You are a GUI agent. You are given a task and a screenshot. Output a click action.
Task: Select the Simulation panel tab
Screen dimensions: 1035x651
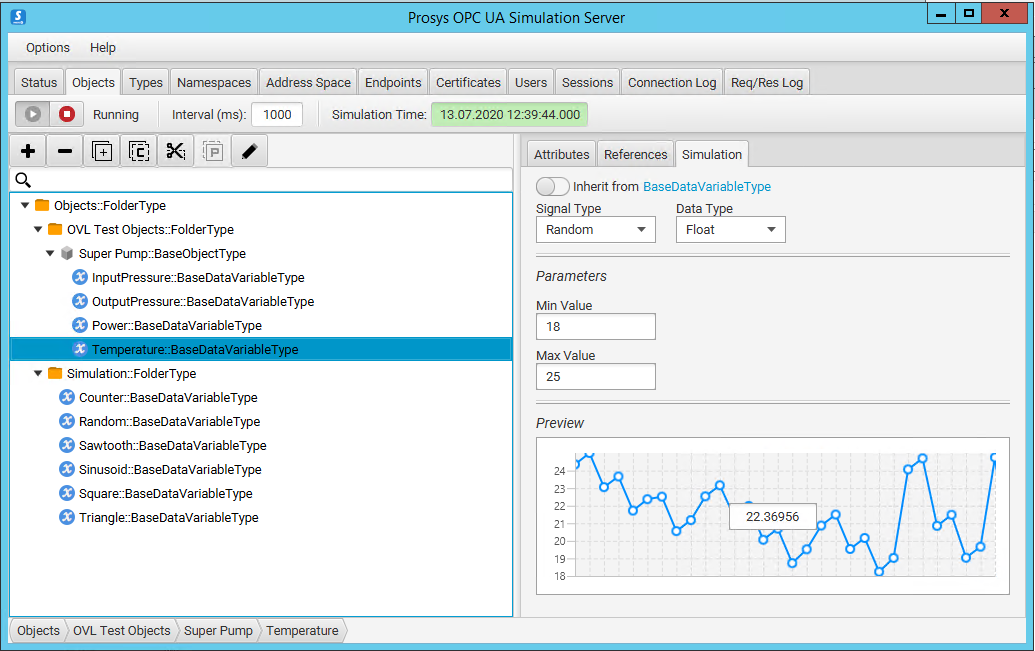[x=712, y=154]
